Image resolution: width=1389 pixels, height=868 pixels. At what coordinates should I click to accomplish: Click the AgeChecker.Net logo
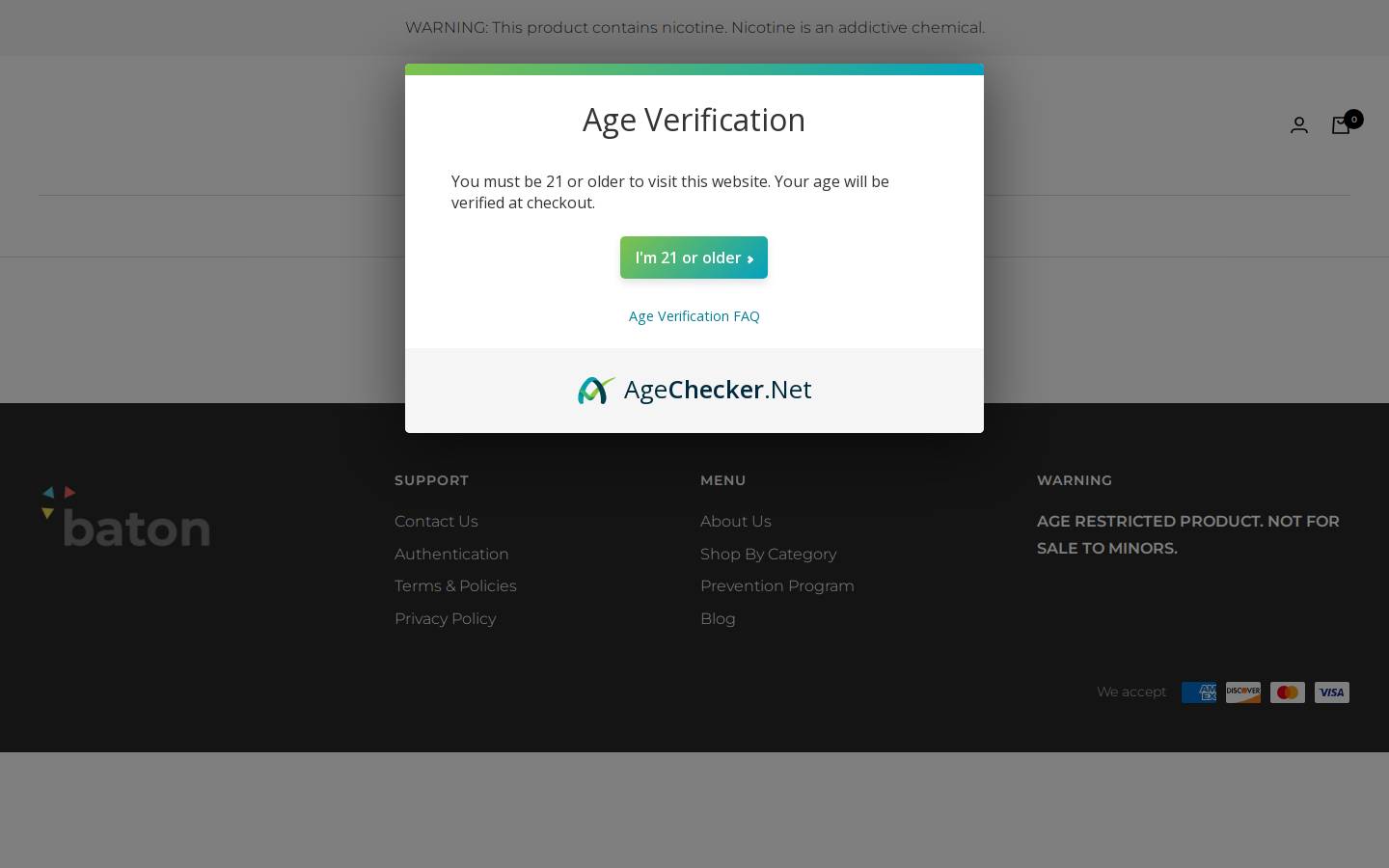(x=694, y=390)
